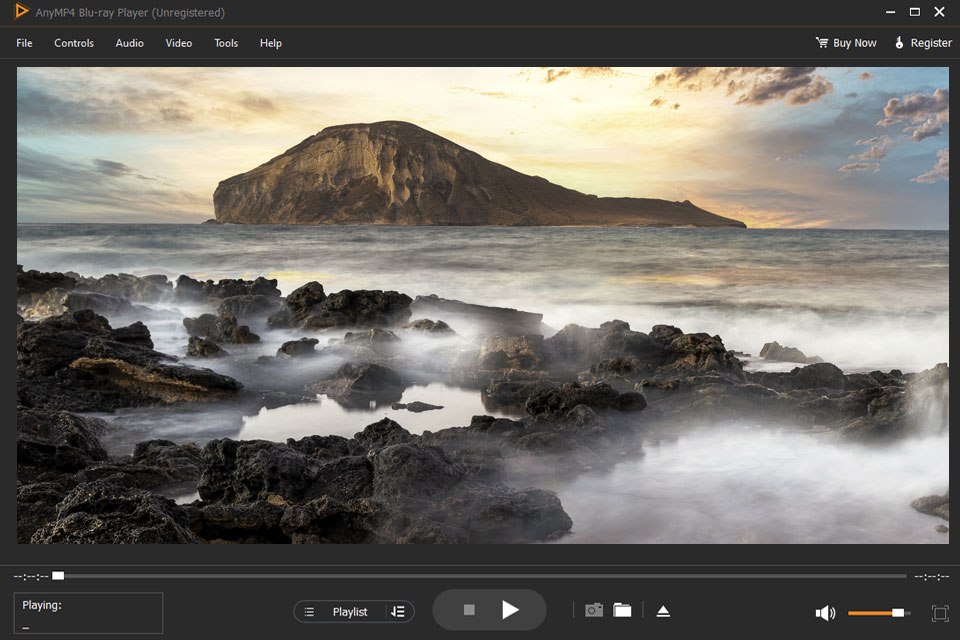960x640 pixels.
Task: Open the Controls menu
Action: click(x=73, y=43)
